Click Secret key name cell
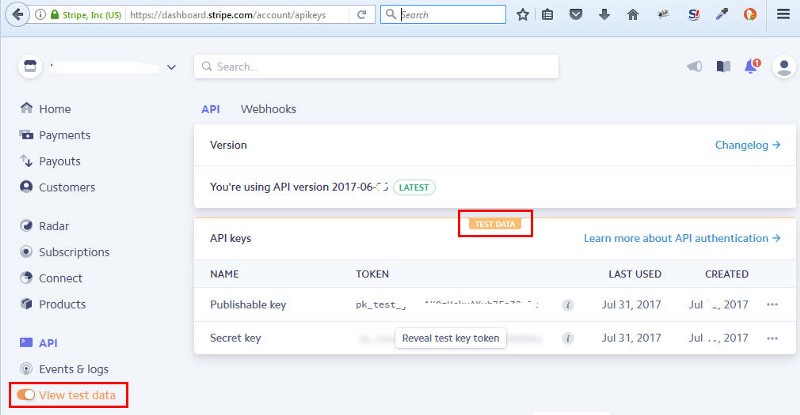 [x=235, y=338]
